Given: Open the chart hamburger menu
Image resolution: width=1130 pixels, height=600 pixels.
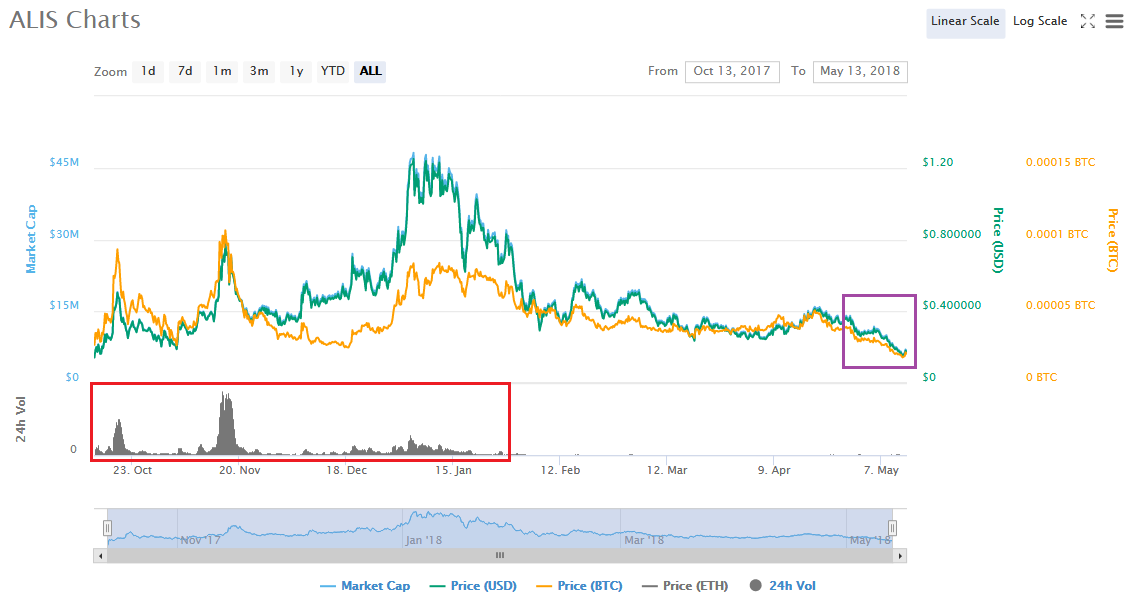Looking at the screenshot, I should coord(1115,21).
